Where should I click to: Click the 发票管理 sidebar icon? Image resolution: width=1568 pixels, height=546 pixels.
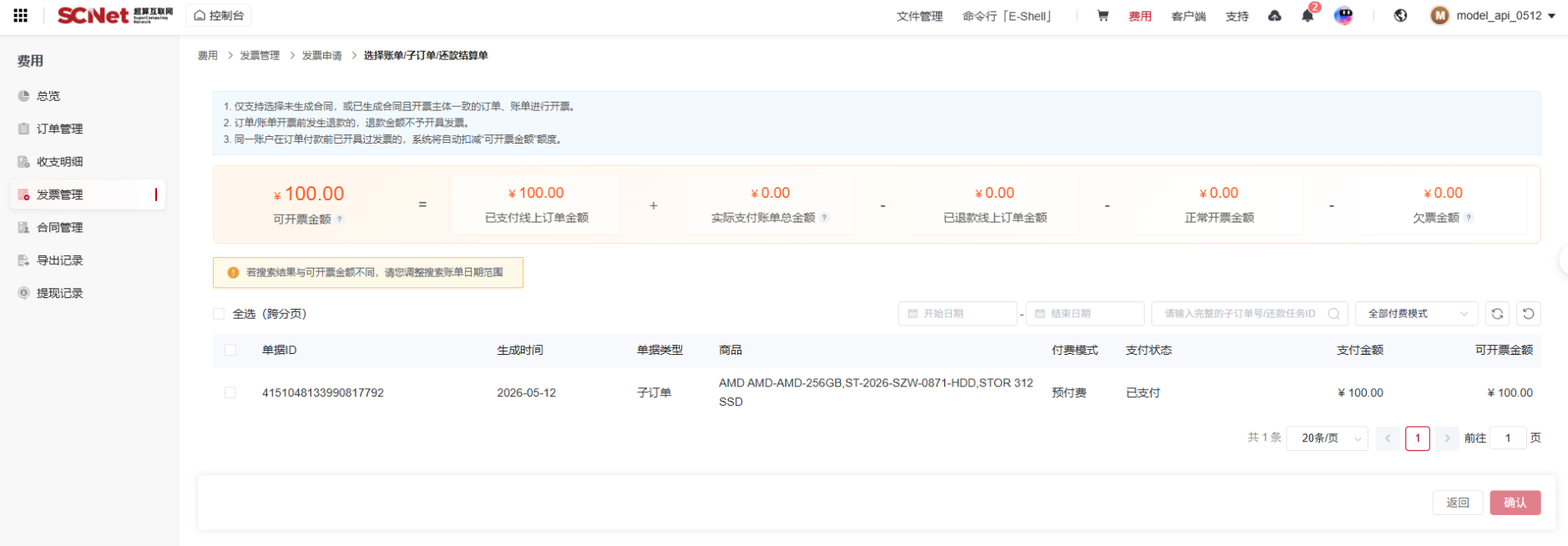(x=23, y=195)
